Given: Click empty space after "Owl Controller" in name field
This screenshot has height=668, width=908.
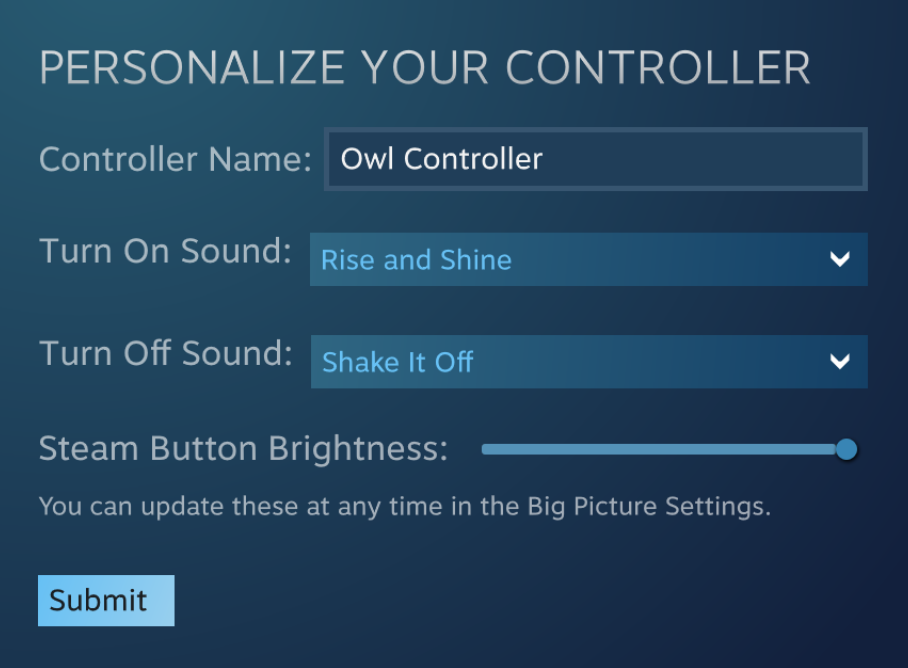Looking at the screenshot, I should pos(700,159).
